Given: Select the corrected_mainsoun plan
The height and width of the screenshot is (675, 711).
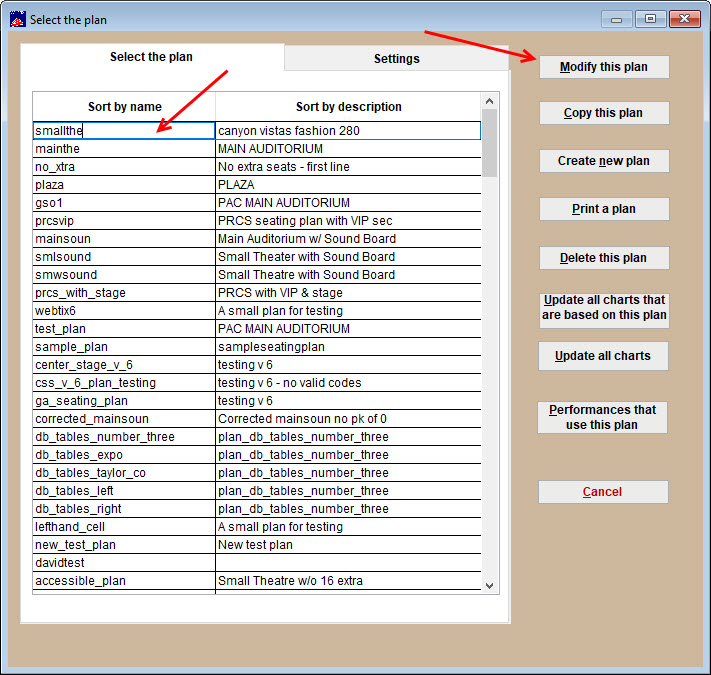Looking at the screenshot, I should (x=124, y=418).
